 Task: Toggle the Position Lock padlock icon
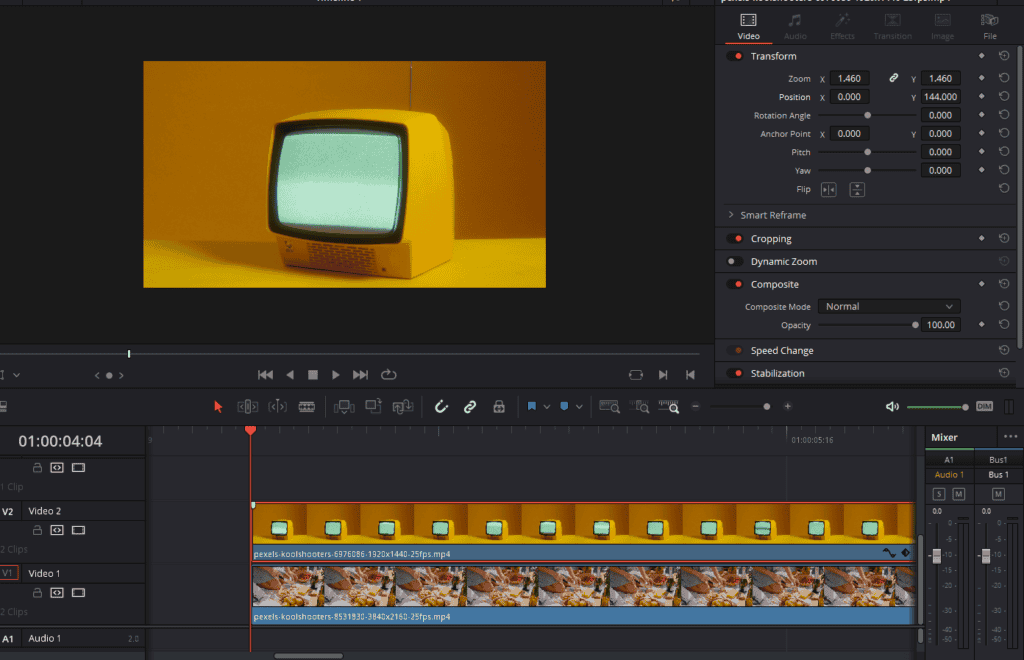pyautogui.click(x=499, y=407)
